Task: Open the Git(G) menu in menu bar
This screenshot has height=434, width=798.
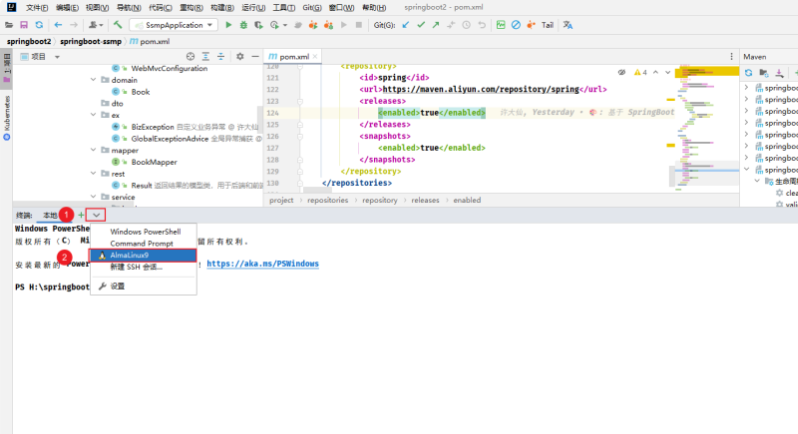Action: click(x=312, y=7)
